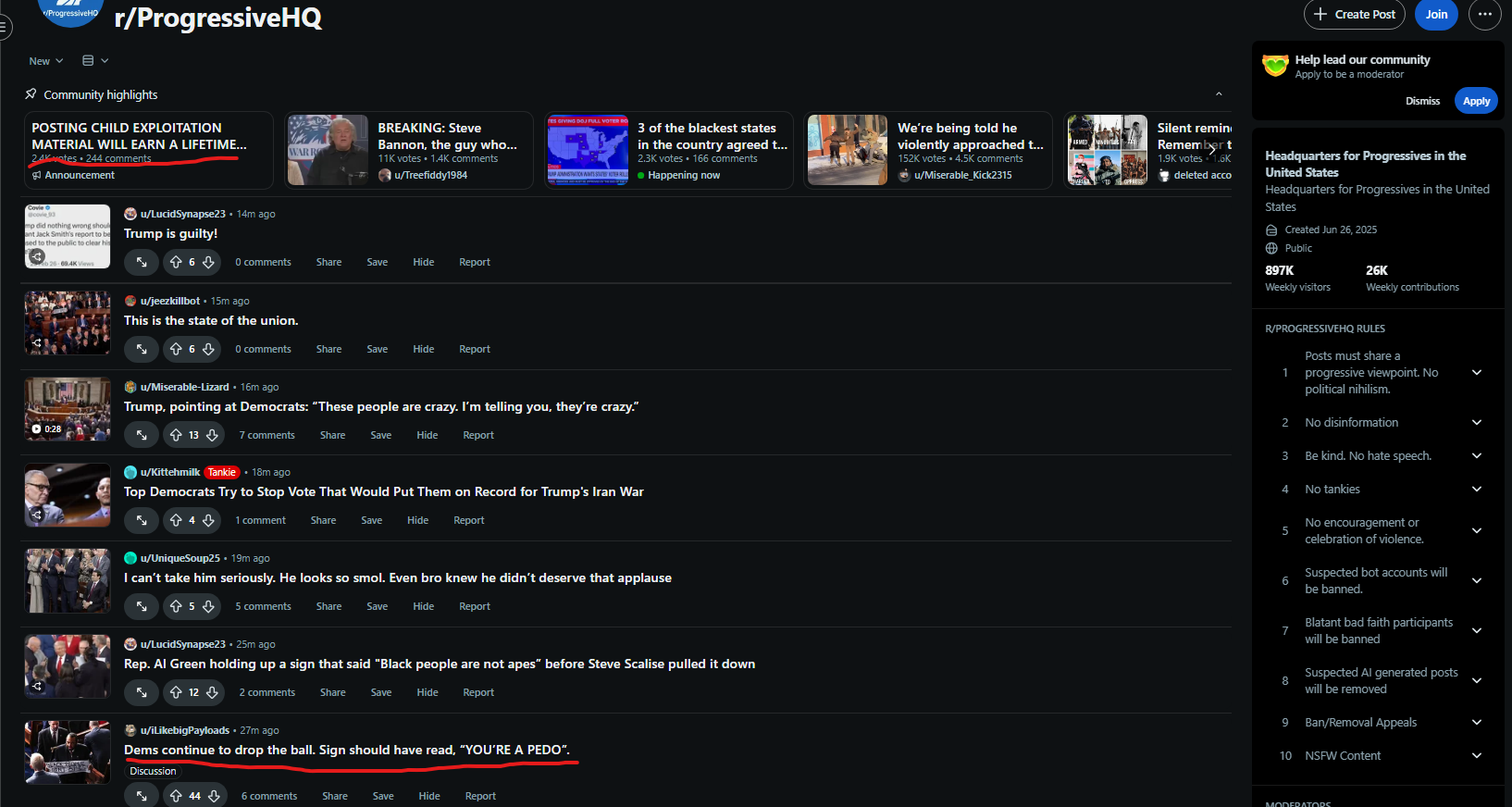Expand the 'Be kind. No hate speech.' rule
Viewport: 1512px width, 807px height.
pyautogui.click(x=1477, y=456)
